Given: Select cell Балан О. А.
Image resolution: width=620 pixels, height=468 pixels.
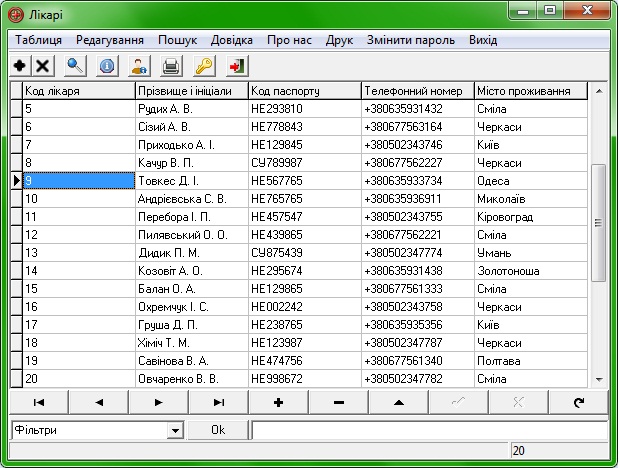Looking at the screenshot, I should pos(192,289).
